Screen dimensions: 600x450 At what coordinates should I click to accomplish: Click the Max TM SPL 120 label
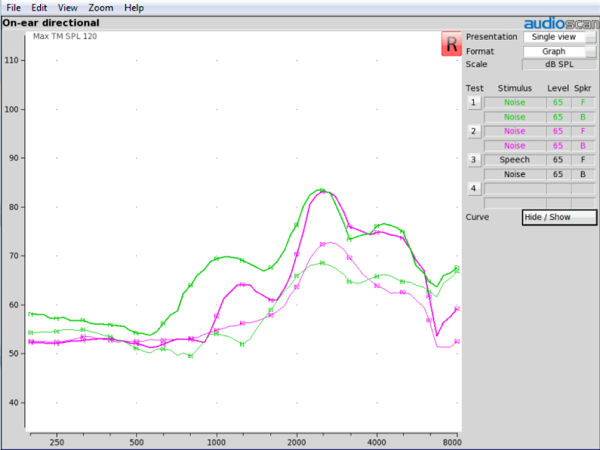pyautogui.click(x=65, y=36)
